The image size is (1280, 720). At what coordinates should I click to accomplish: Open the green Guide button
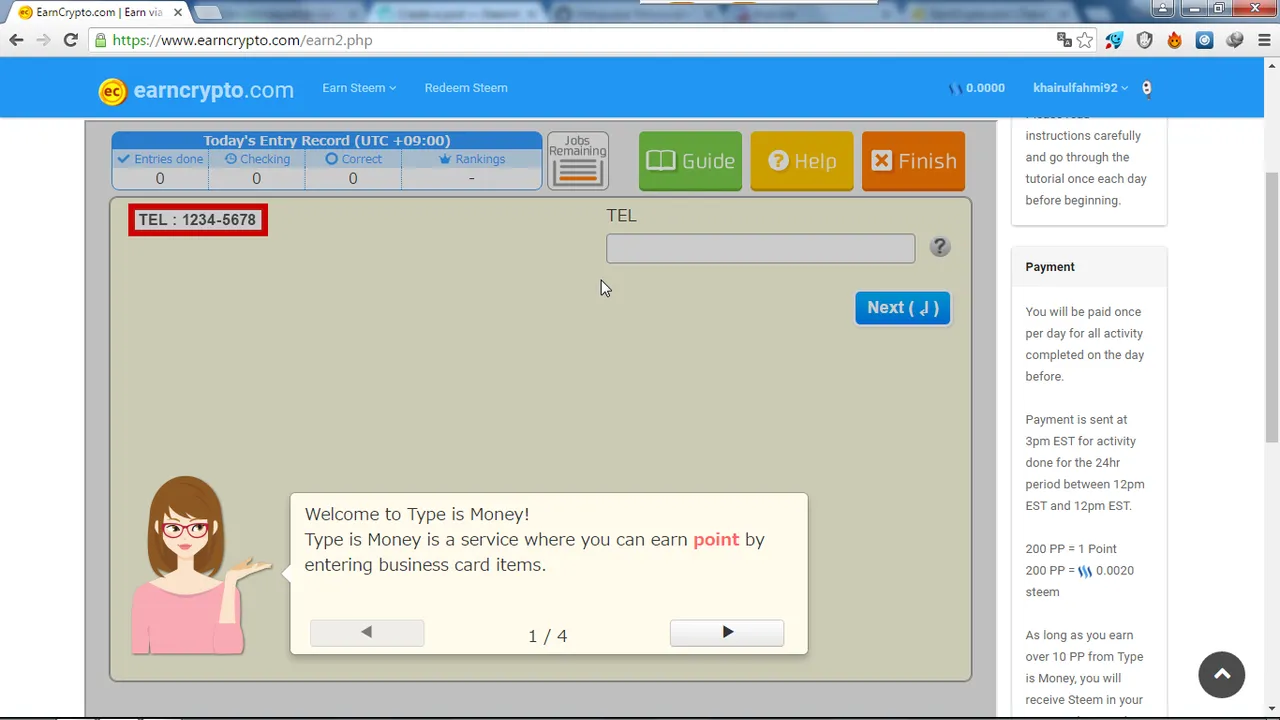690,161
